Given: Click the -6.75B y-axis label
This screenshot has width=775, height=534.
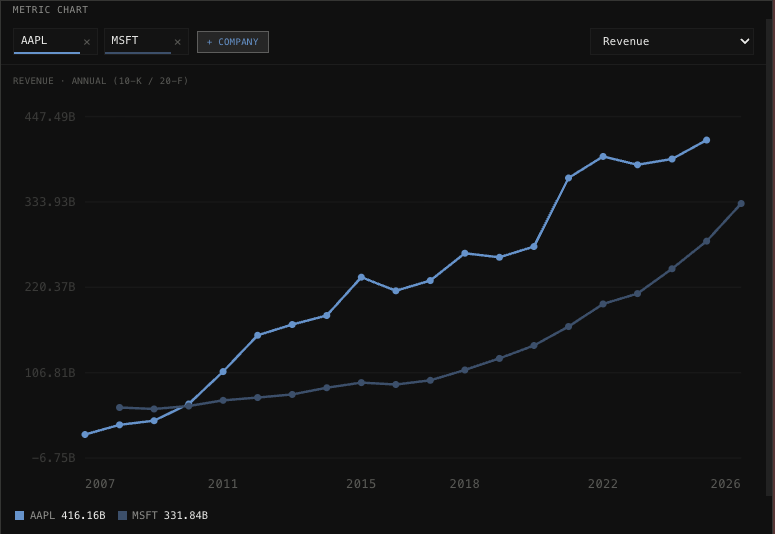Looking at the screenshot, I should coord(53,458).
